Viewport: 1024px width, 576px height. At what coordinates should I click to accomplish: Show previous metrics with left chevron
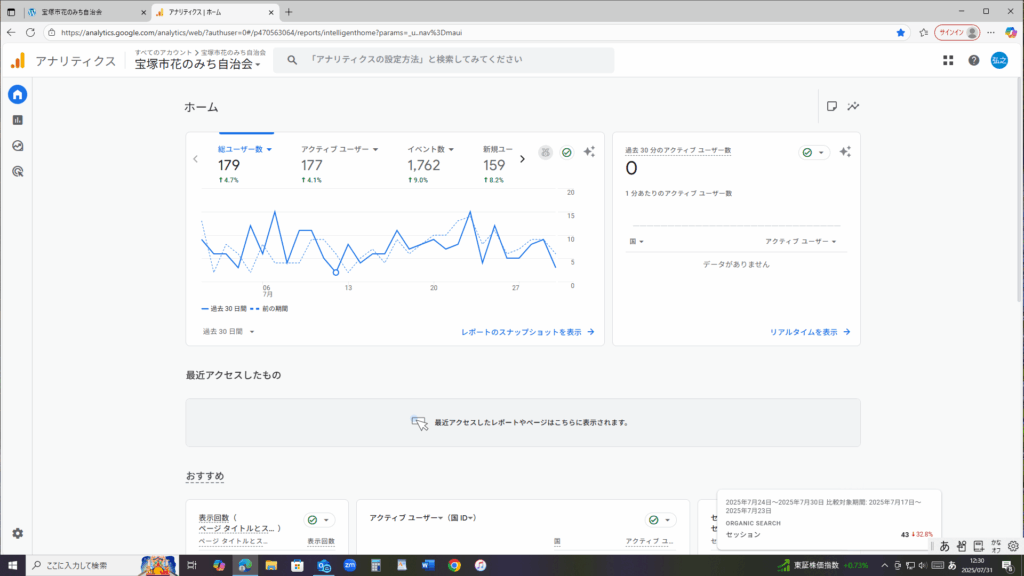coord(195,159)
